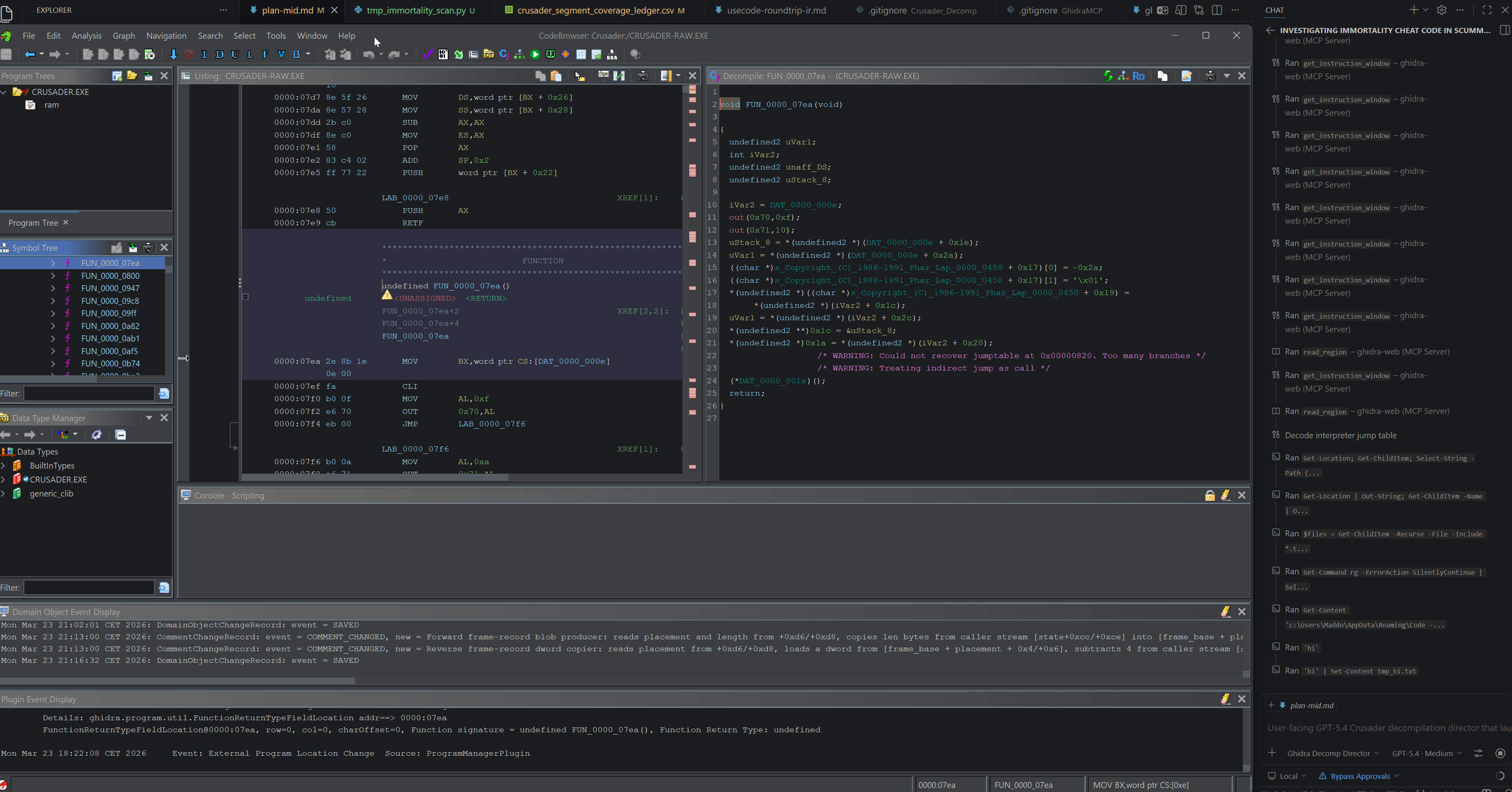Click the green Run script icon

(535, 55)
